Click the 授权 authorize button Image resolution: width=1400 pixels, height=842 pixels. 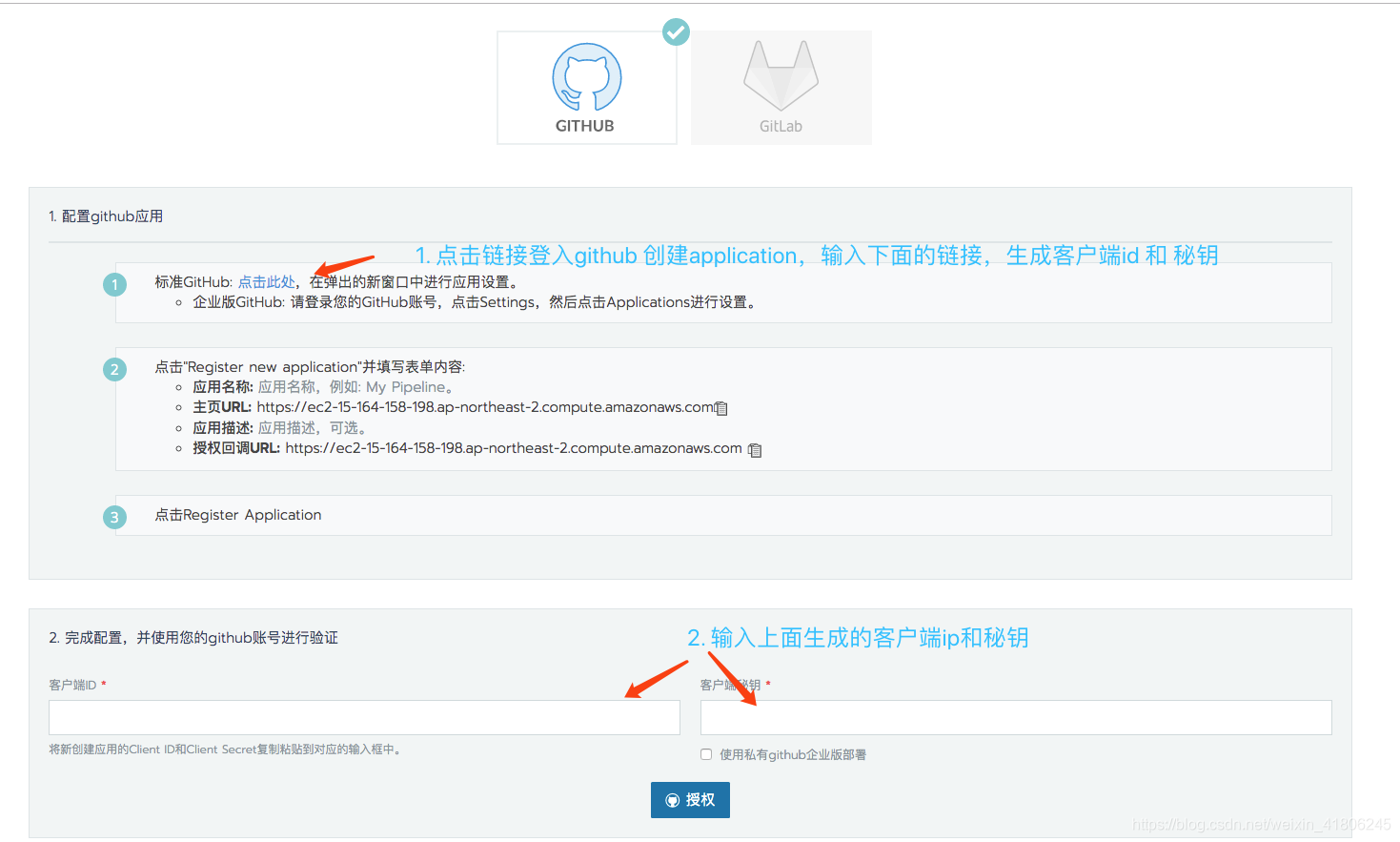(x=690, y=800)
